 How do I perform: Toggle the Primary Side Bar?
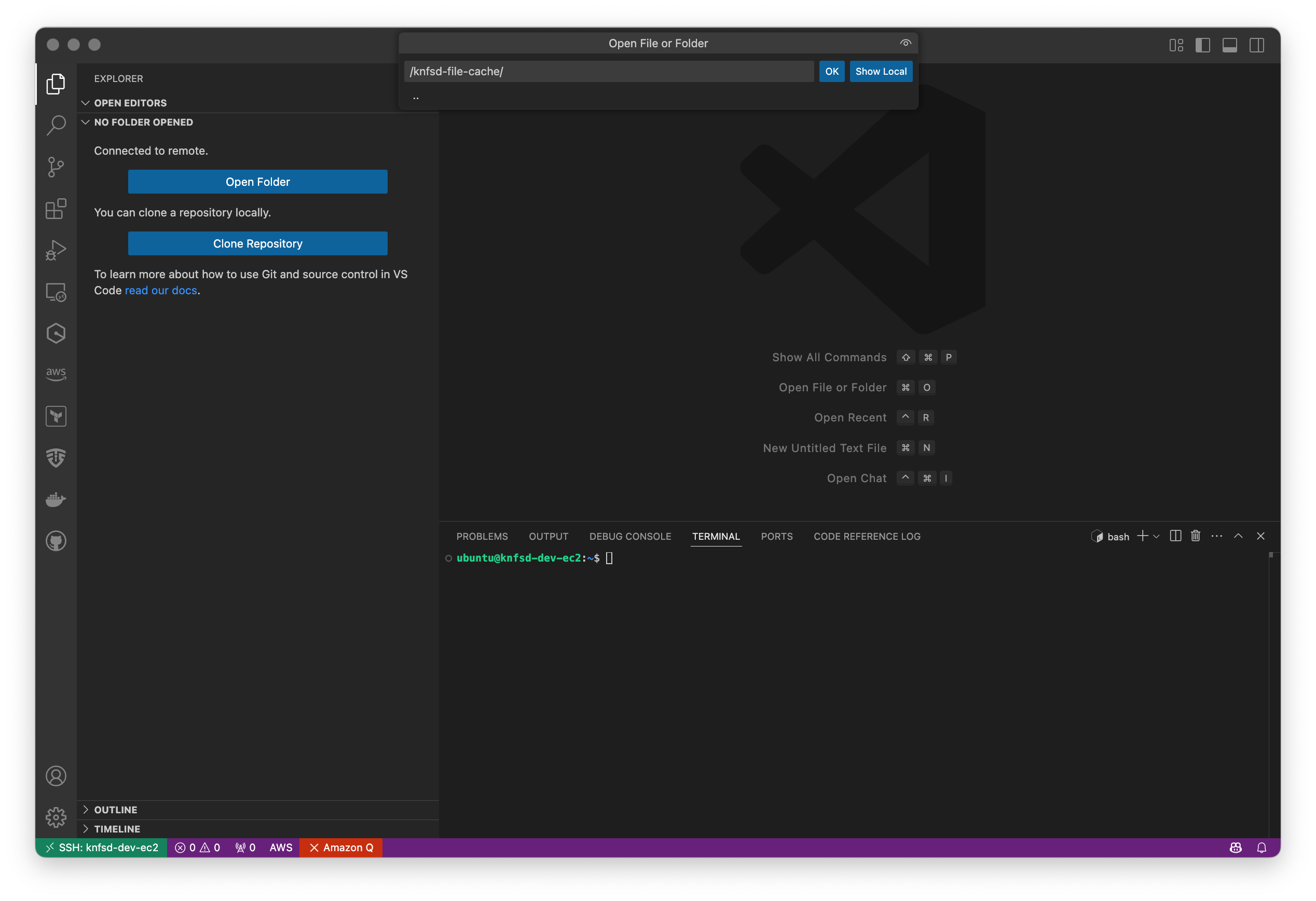pos(1203,45)
